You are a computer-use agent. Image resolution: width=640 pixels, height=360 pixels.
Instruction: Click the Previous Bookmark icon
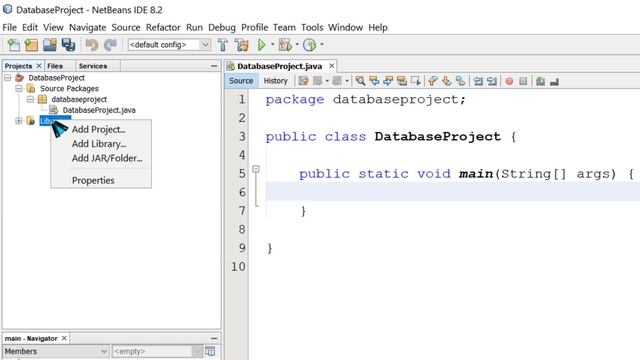click(x=433, y=81)
